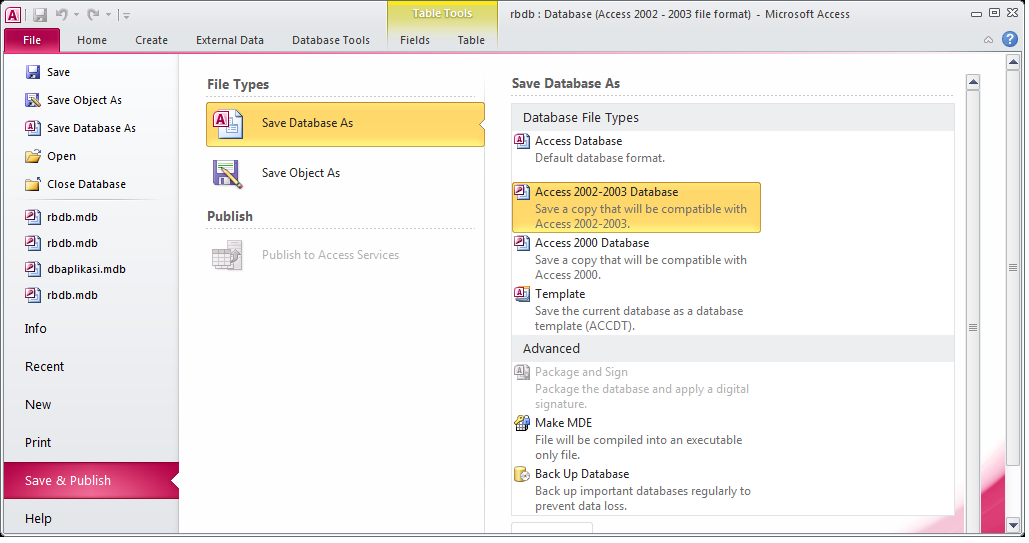Click the Save Database As list scroll-up arrow
This screenshot has height=543, width=1029.
click(x=973, y=82)
